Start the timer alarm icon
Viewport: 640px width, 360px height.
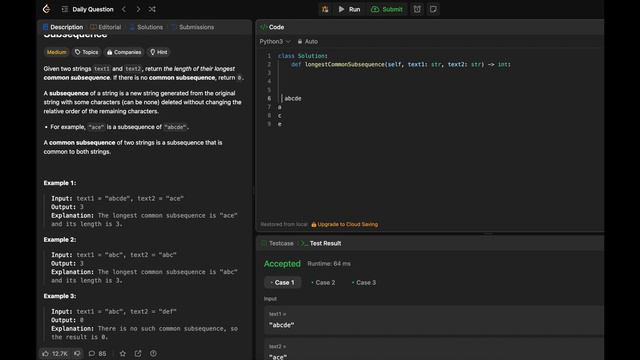coord(417,9)
